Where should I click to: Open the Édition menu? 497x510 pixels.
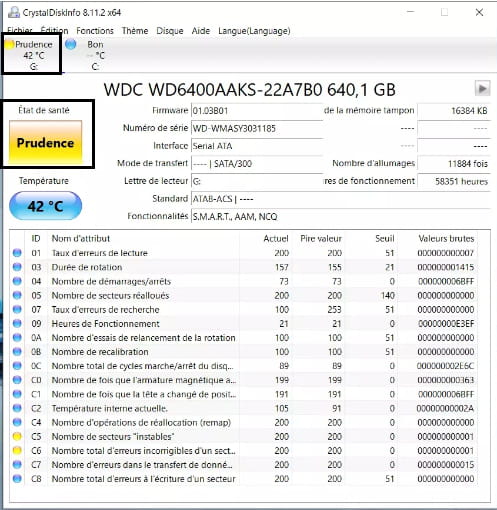pyautogui.click(x=54, y=31)
